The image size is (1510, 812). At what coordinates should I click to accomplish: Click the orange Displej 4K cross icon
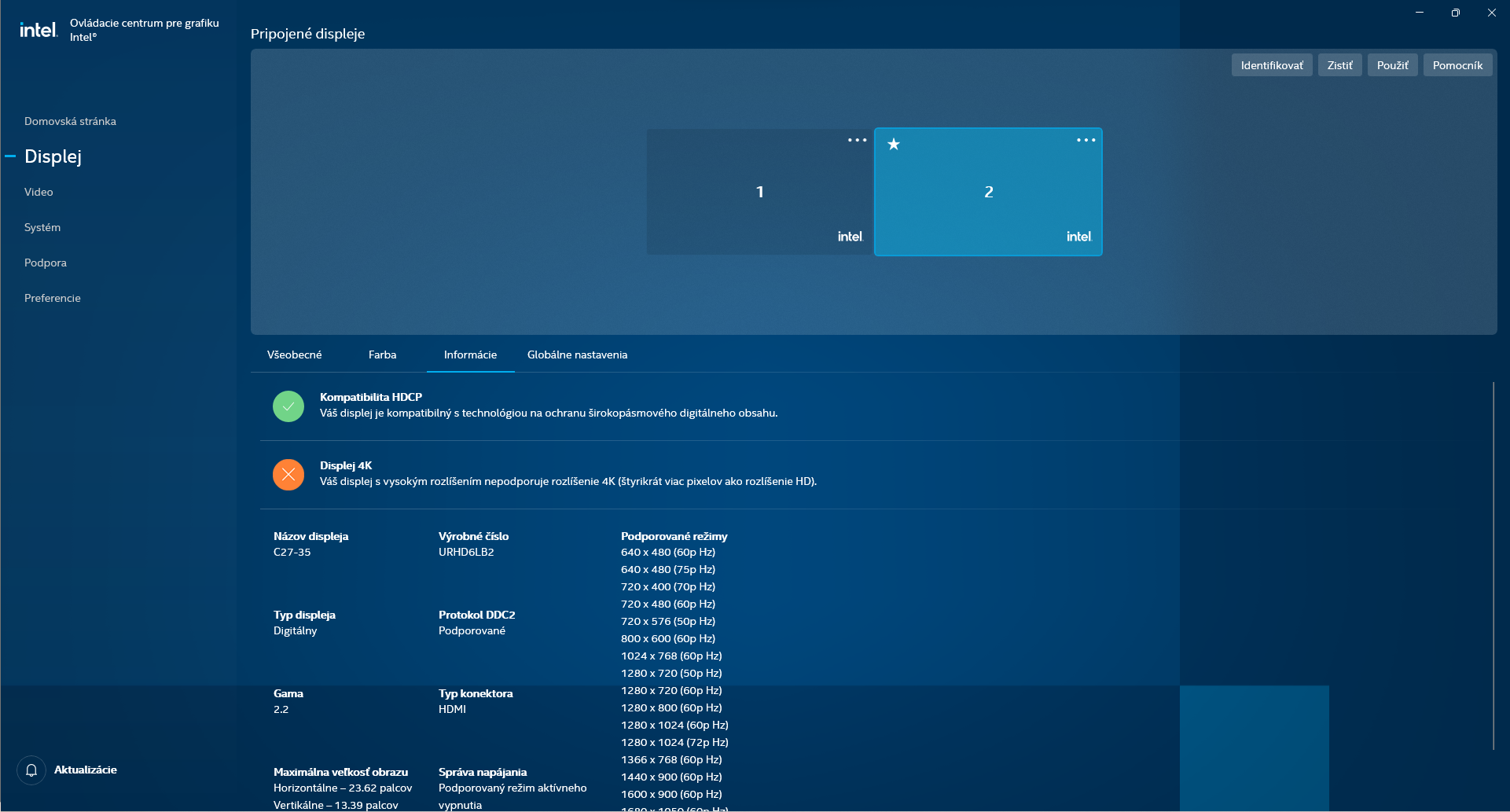coord(288,475)
